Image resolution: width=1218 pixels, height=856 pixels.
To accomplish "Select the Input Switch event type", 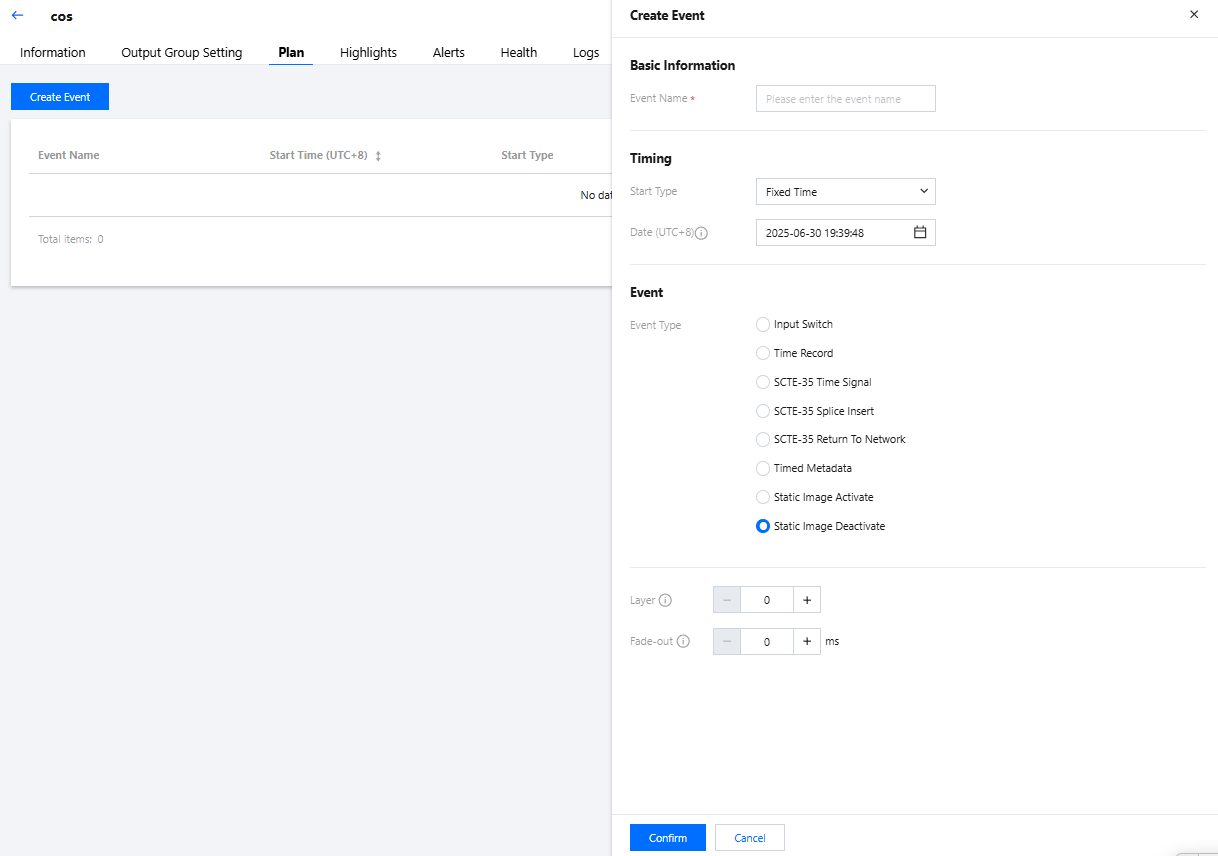I will click(x=763, y=325).
